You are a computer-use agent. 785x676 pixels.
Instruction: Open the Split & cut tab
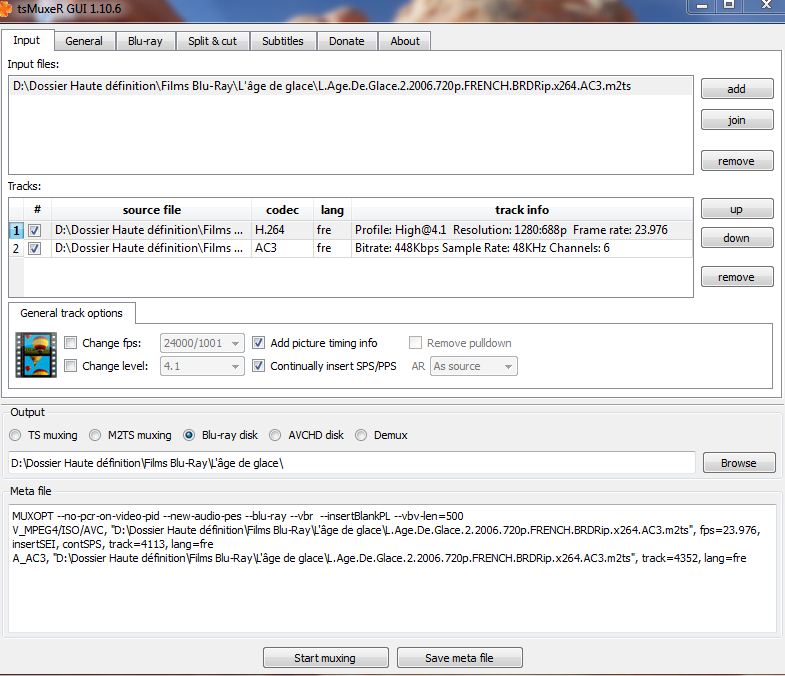[213, 41]
